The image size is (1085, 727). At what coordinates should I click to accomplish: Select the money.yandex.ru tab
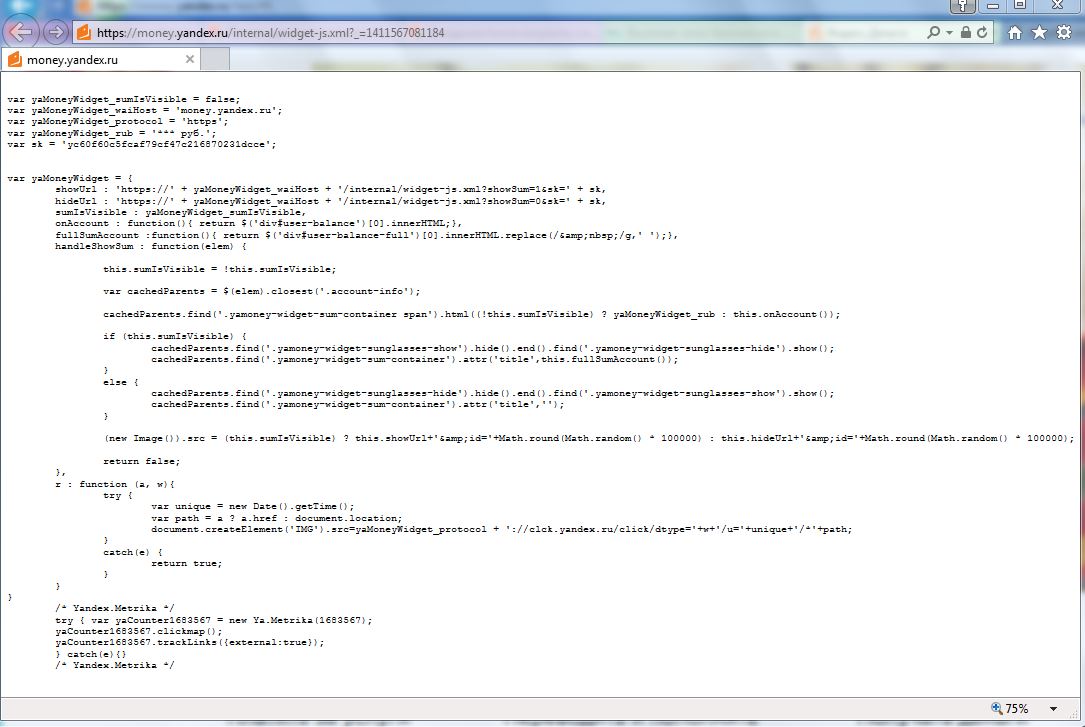point(101,59)
